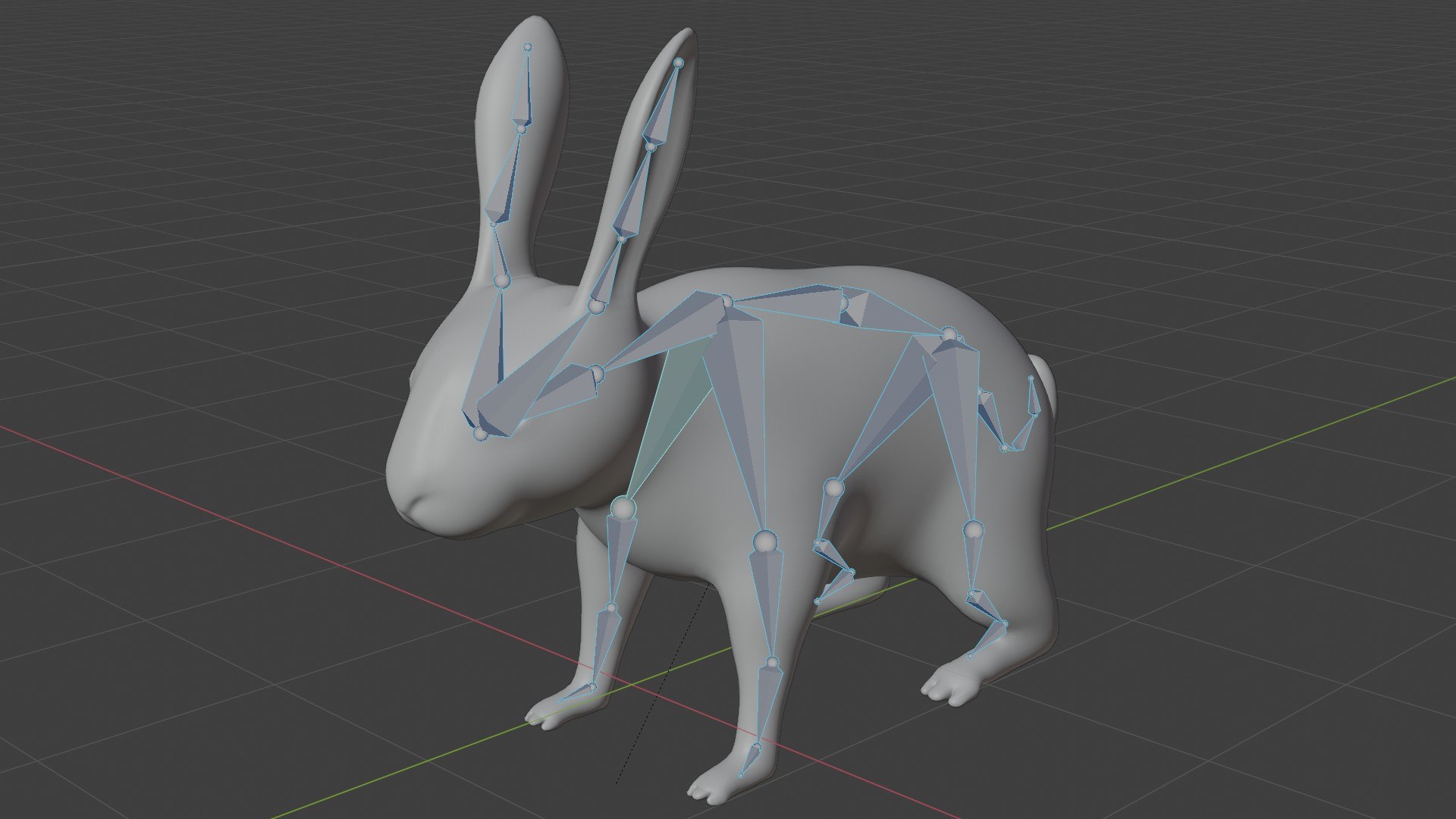Select the head bone joint beside the rabbit's eye

tap(480, 434)
